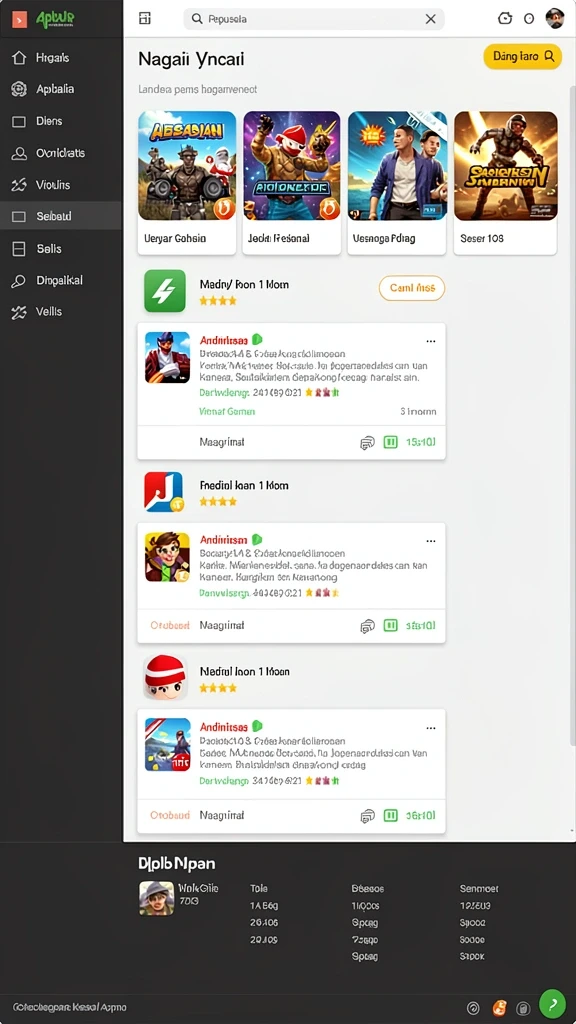Open the Ueryar Gohsin game card
This screenshot has width=576, height=1024.
point(187,182)
